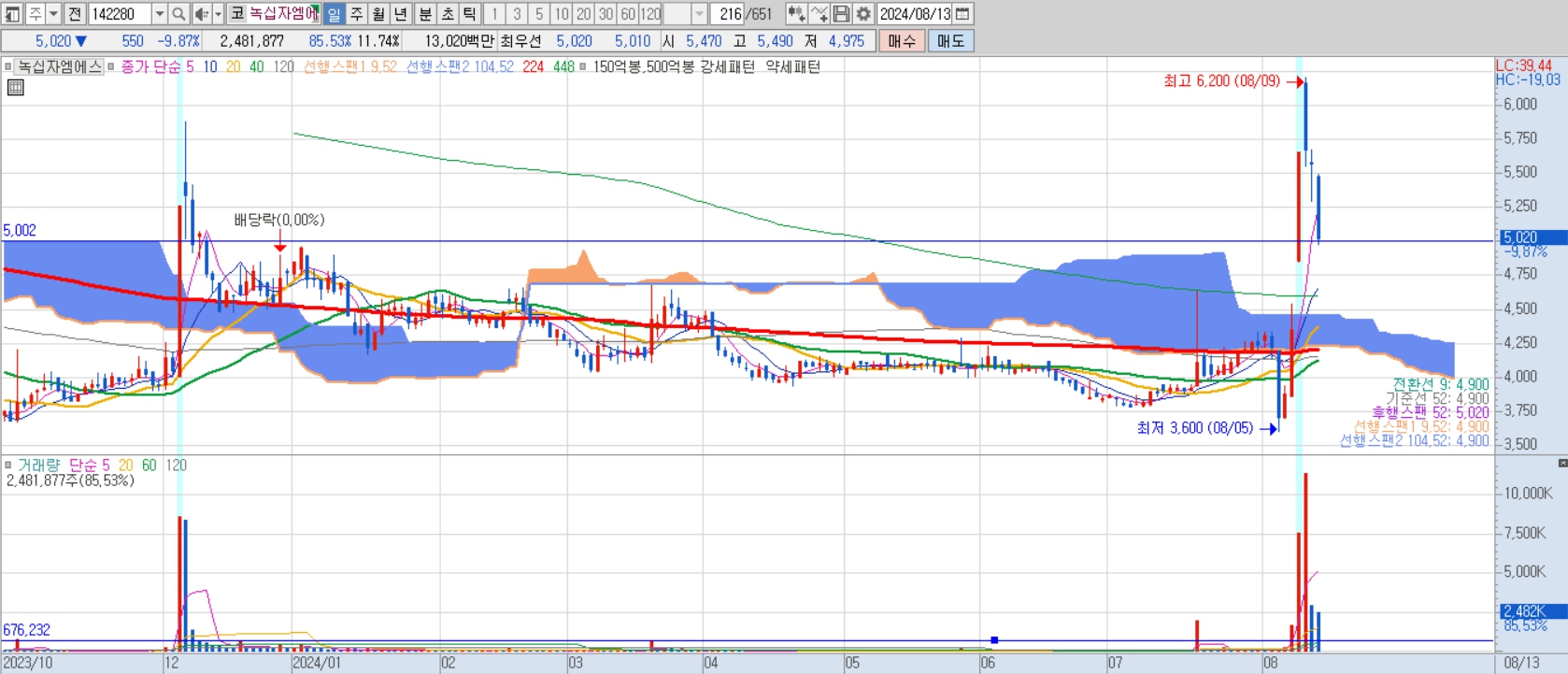The height and width of the screenshot is (674, 1568).
Task: Click the 선행스팬1 9,52 indicator label
Action: [x=350, y=66]
